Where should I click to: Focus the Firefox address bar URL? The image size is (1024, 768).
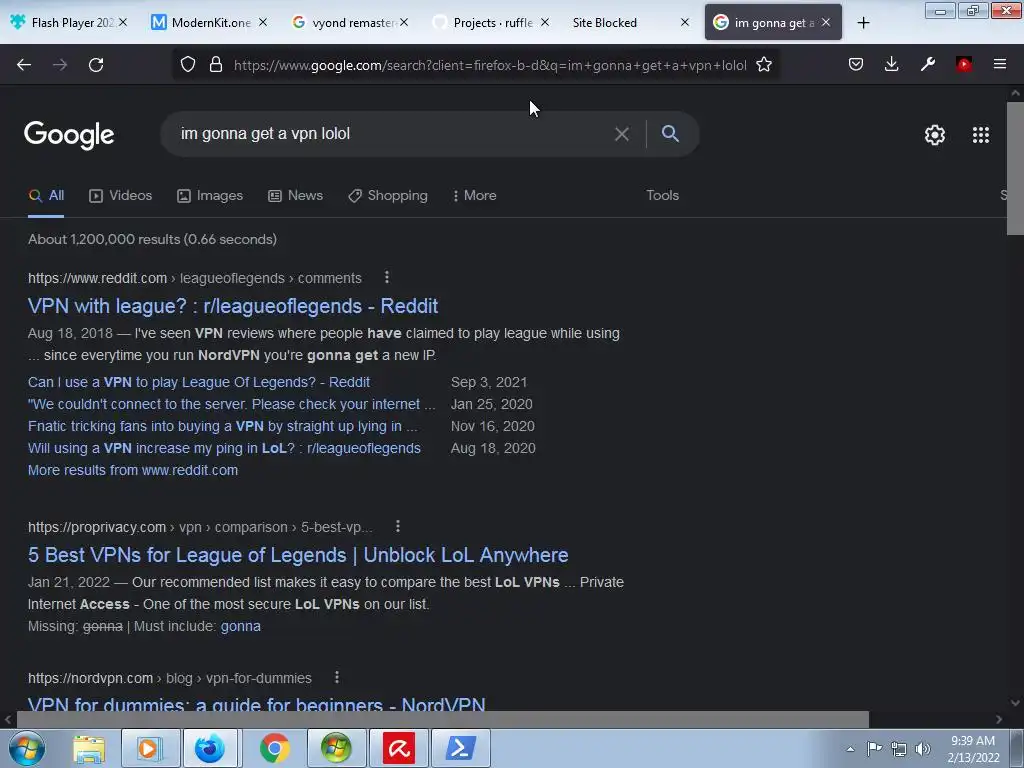click(490, 65)
